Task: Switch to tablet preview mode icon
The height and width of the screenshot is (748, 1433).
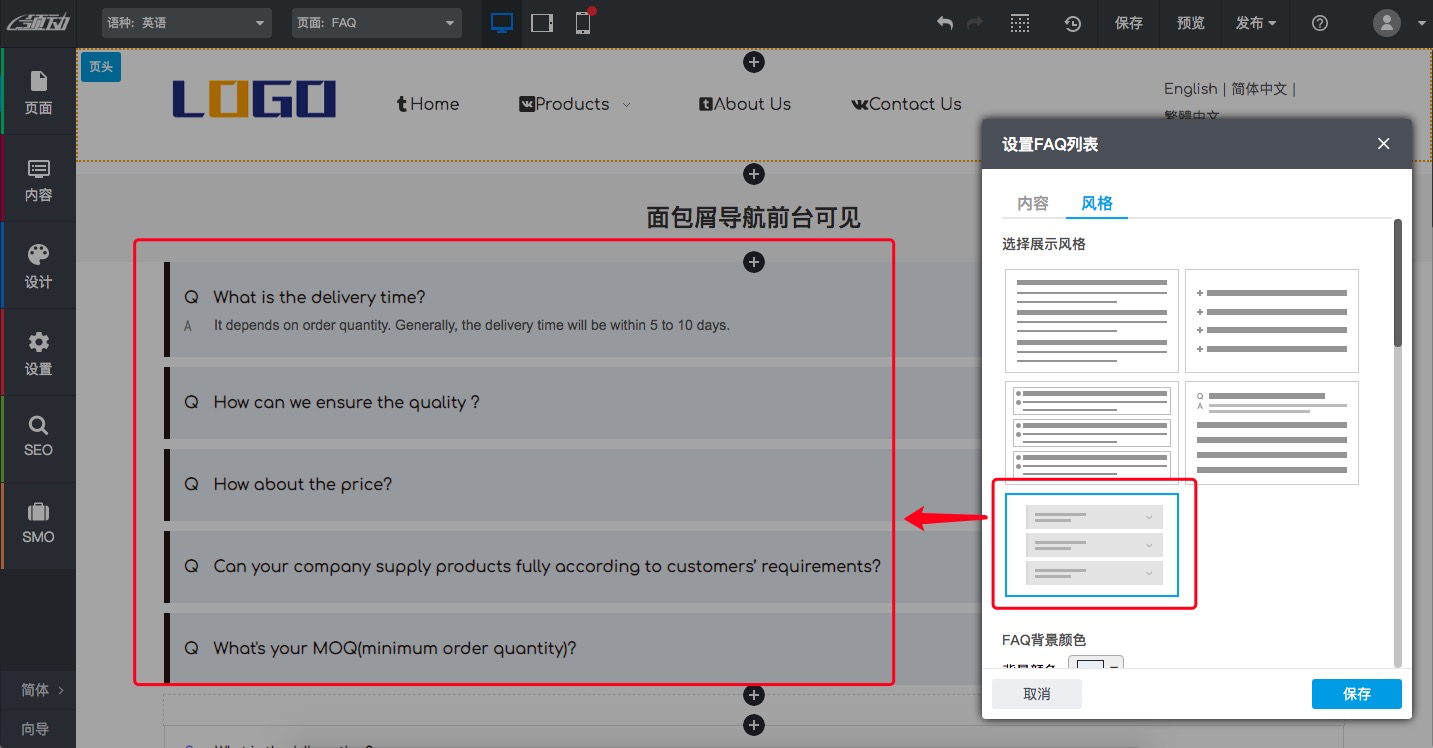Action: tap(542, 23)
